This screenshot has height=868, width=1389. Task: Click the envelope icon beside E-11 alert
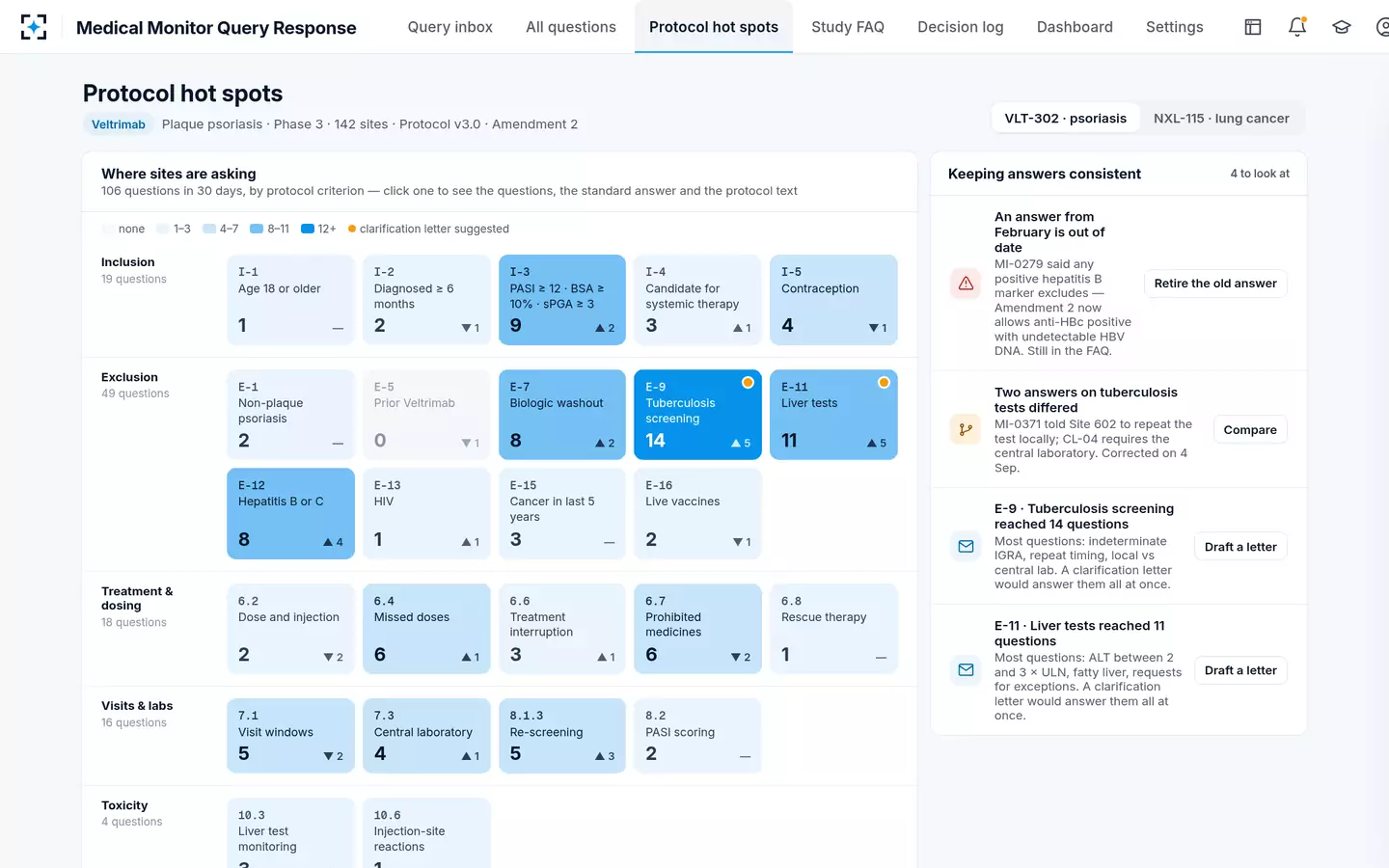click(x=966, y=670)
